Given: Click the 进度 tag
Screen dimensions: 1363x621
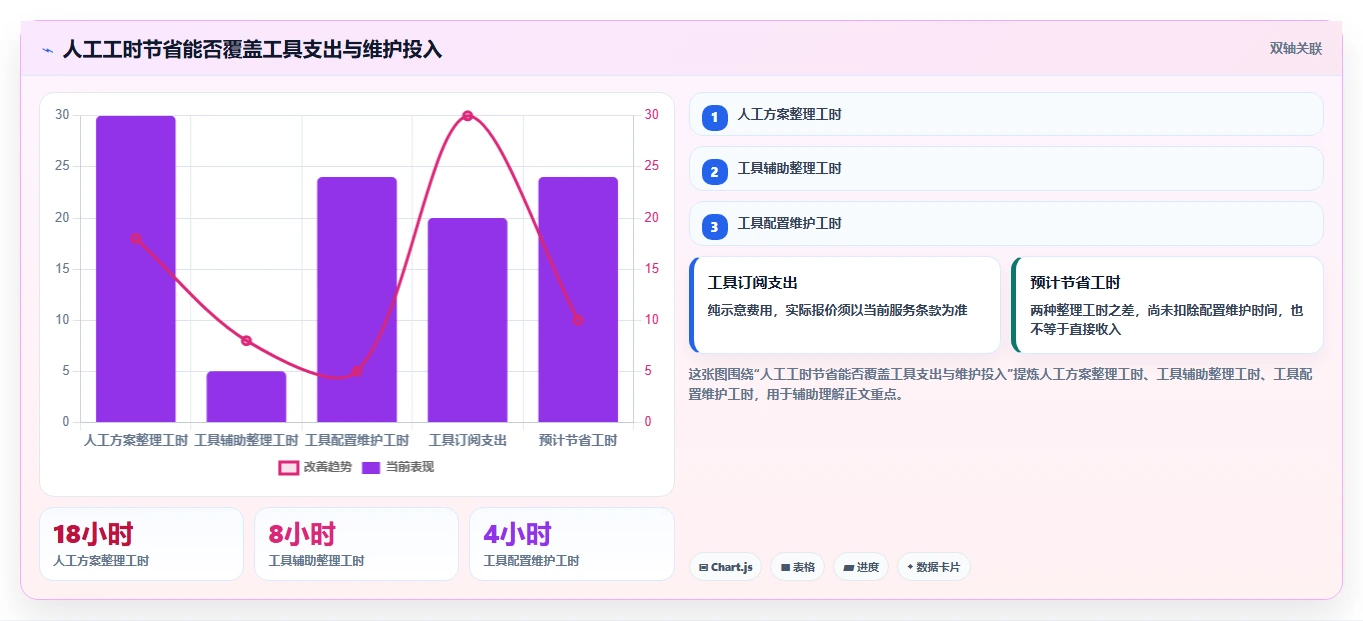Looking at the screenshot, I should [x=861, y=567].
